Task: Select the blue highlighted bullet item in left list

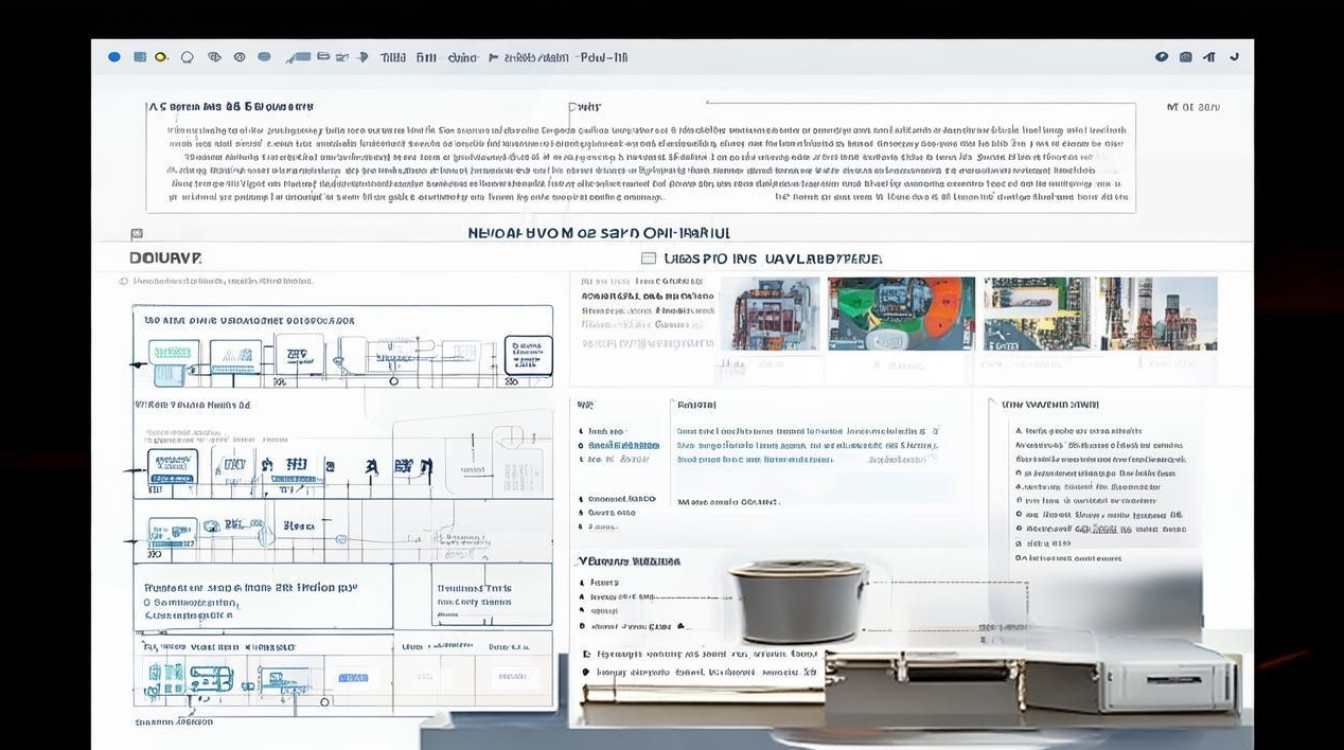Action: (622, 445)
